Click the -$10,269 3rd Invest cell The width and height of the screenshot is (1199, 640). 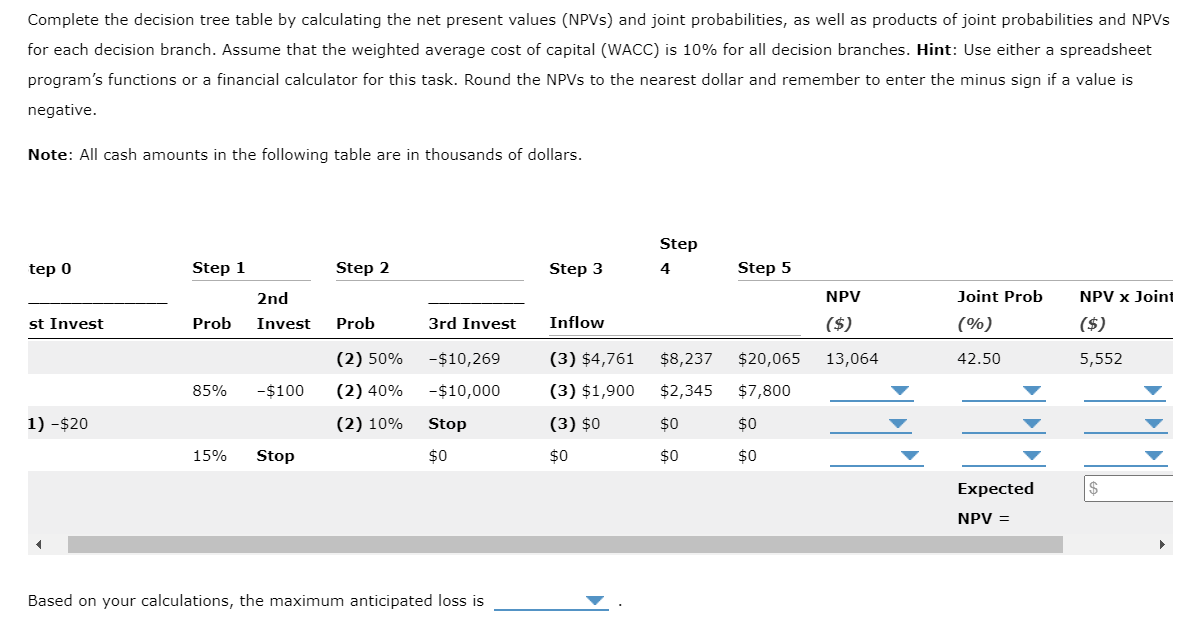[464, 359]
